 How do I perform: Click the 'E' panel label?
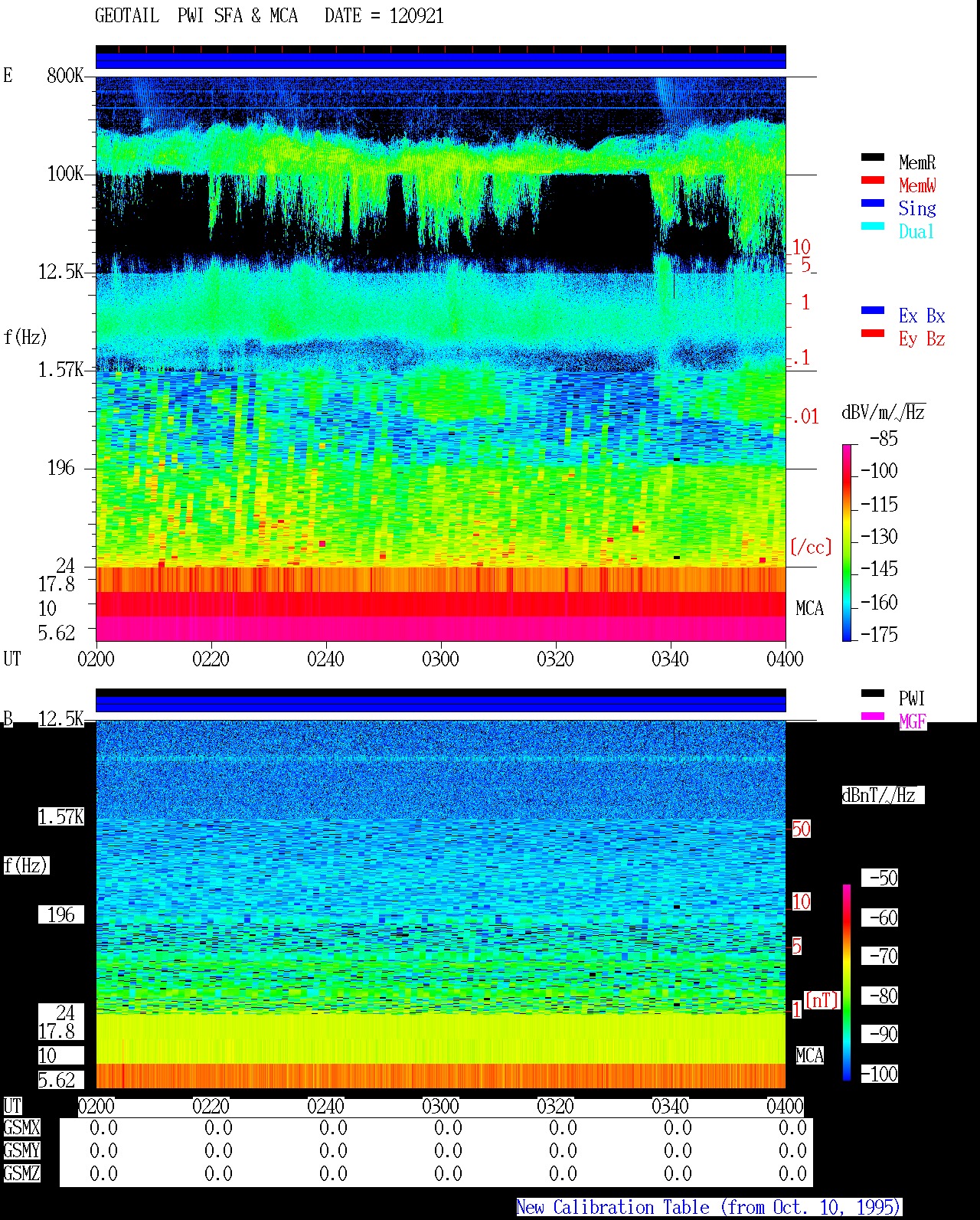(x=8, y=75)
